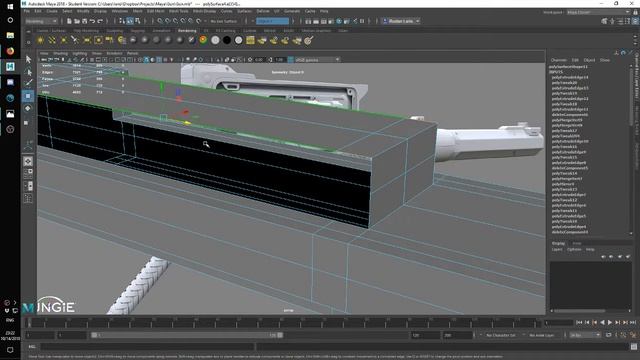Open the viewport Shading menu
Viewport: 640px width, 360px height.
[60, 53]
